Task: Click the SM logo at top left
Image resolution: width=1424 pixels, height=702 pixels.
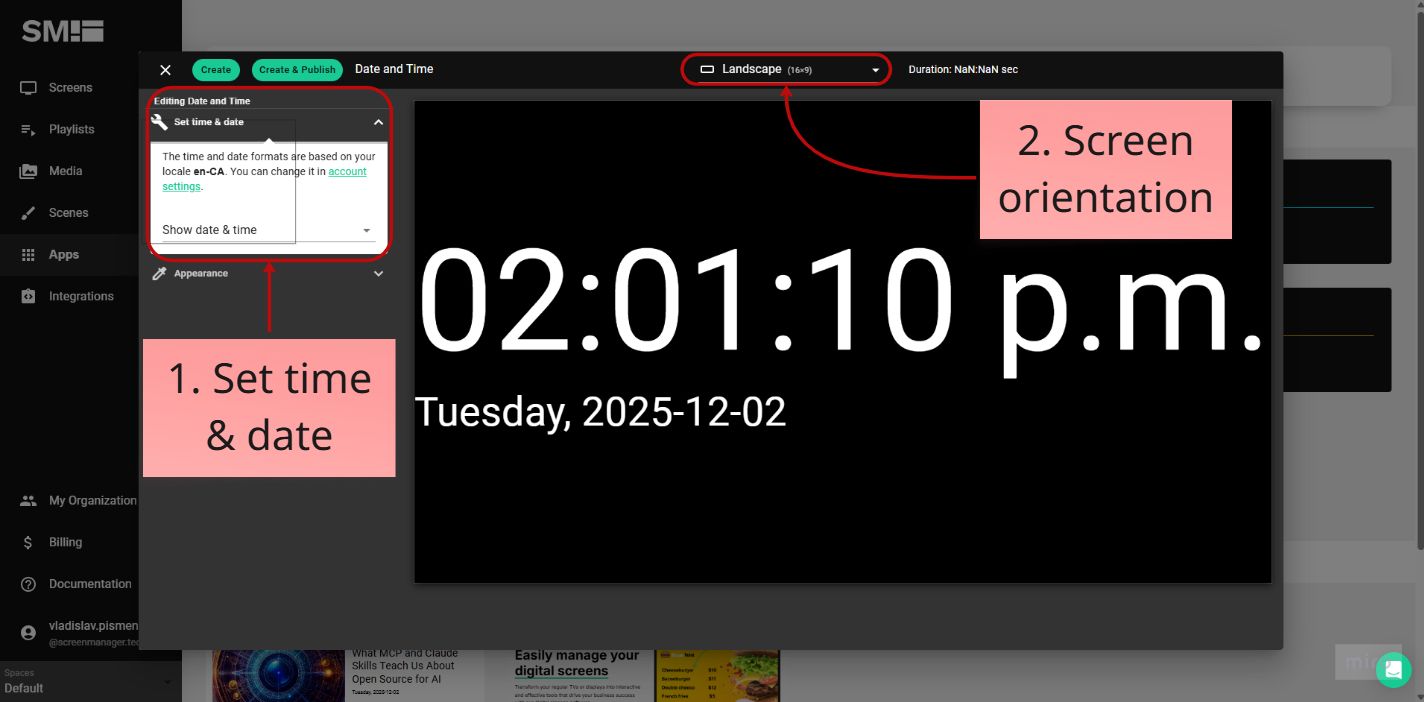Action: [x=60, y=30]
